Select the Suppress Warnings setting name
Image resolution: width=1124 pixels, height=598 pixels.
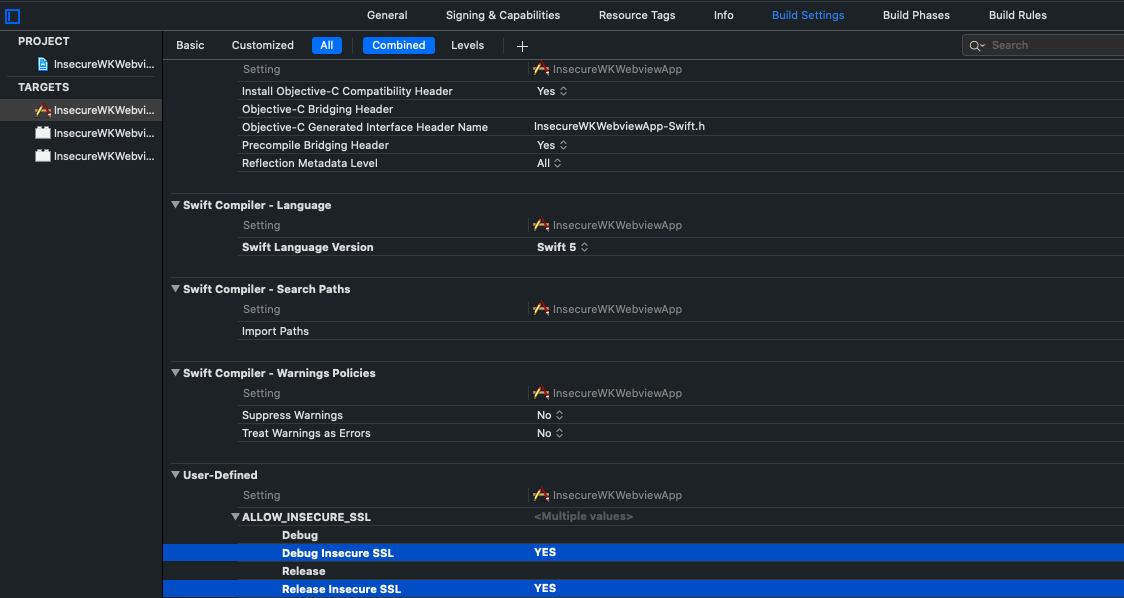[x=292, y=415]
